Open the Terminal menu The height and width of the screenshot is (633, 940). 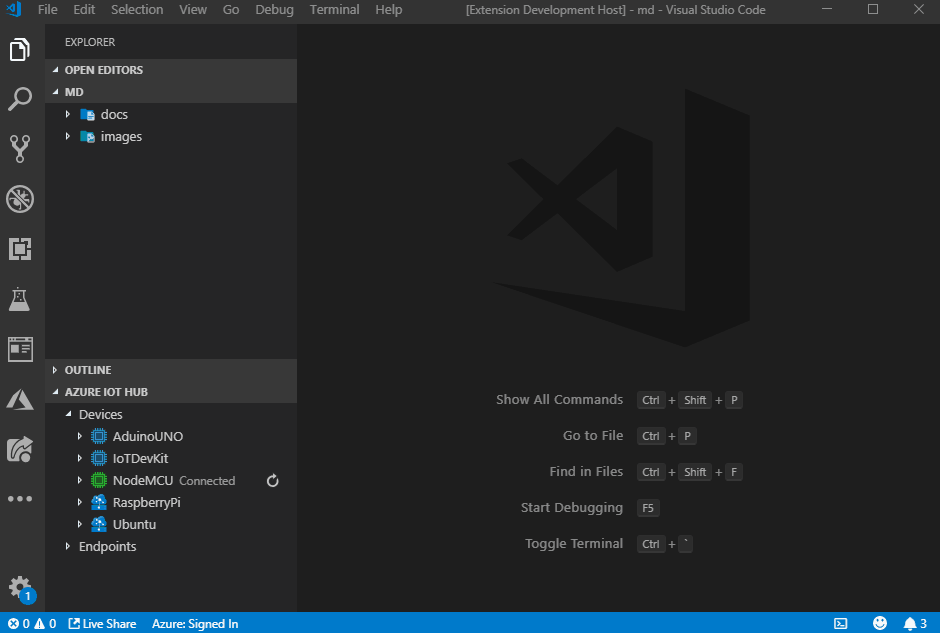(335, 10)
